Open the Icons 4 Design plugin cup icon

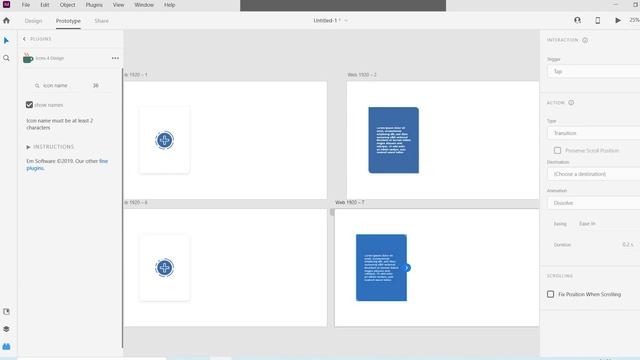click(27, 58)
